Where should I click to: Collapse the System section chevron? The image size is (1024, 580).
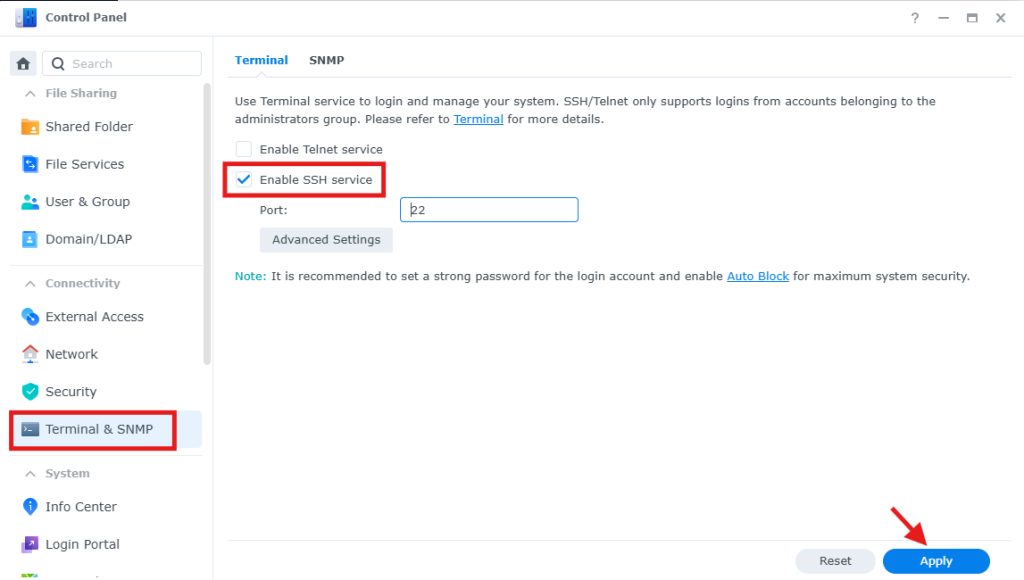pos(30,474)
